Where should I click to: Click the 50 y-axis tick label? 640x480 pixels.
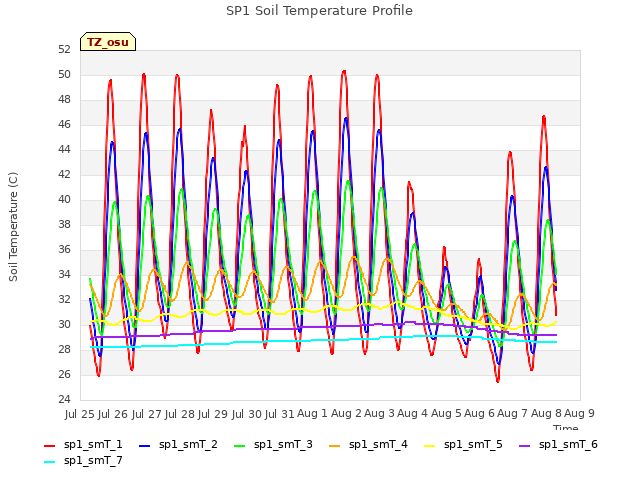(64, 75)
